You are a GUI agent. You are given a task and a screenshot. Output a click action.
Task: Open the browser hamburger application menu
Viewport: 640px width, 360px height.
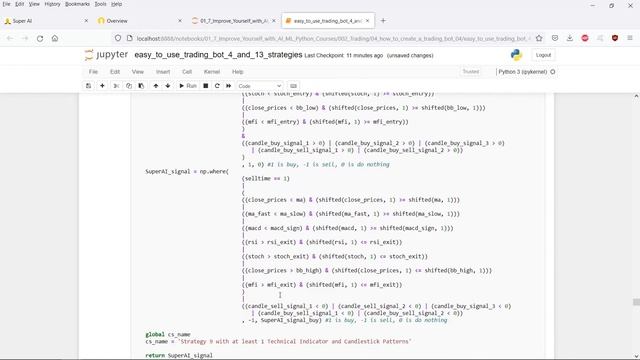(x=630, y=38)
